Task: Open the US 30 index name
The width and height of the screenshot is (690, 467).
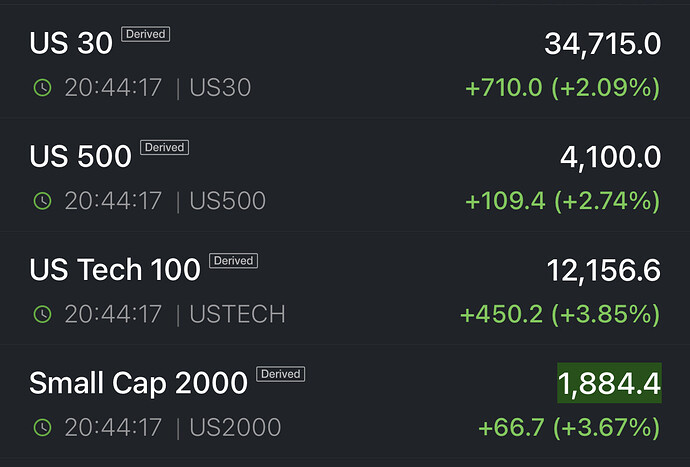Action: click(71, 44)
